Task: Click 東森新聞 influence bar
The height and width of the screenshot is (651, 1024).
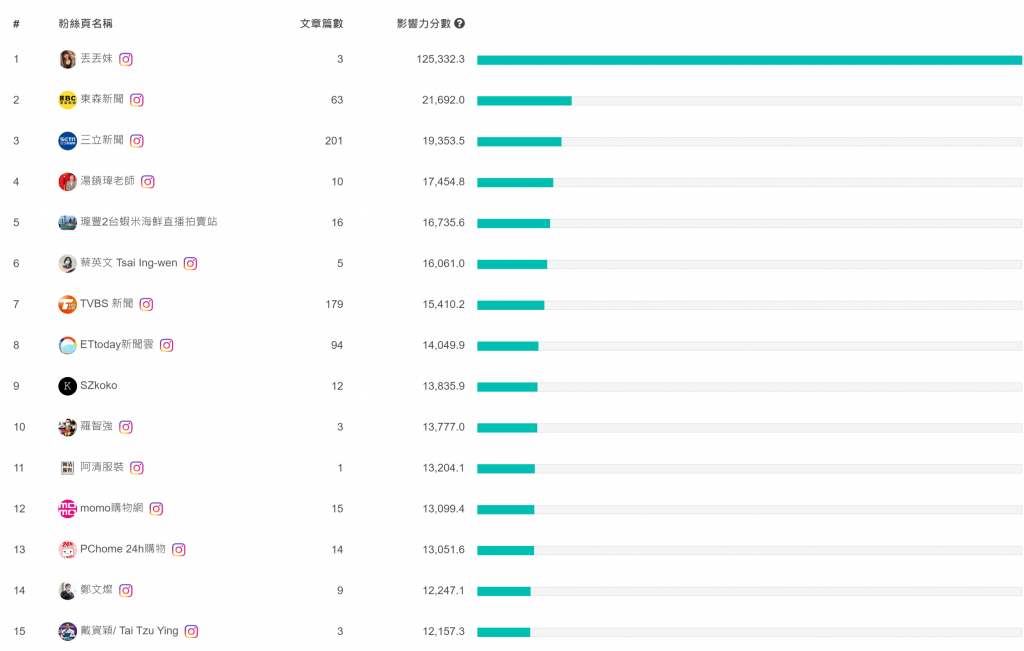Action: [x=524, y=101]
